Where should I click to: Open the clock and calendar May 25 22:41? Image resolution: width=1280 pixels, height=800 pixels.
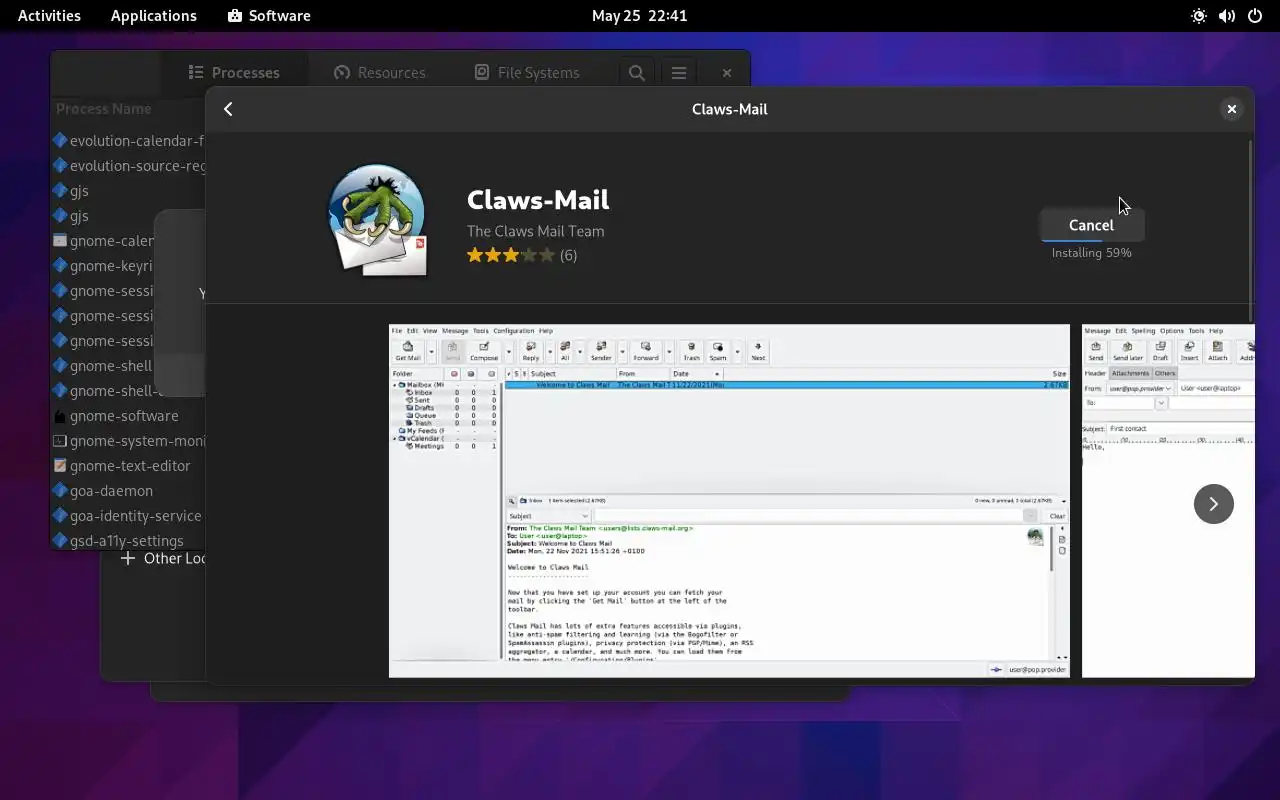(x=639, y=16)
